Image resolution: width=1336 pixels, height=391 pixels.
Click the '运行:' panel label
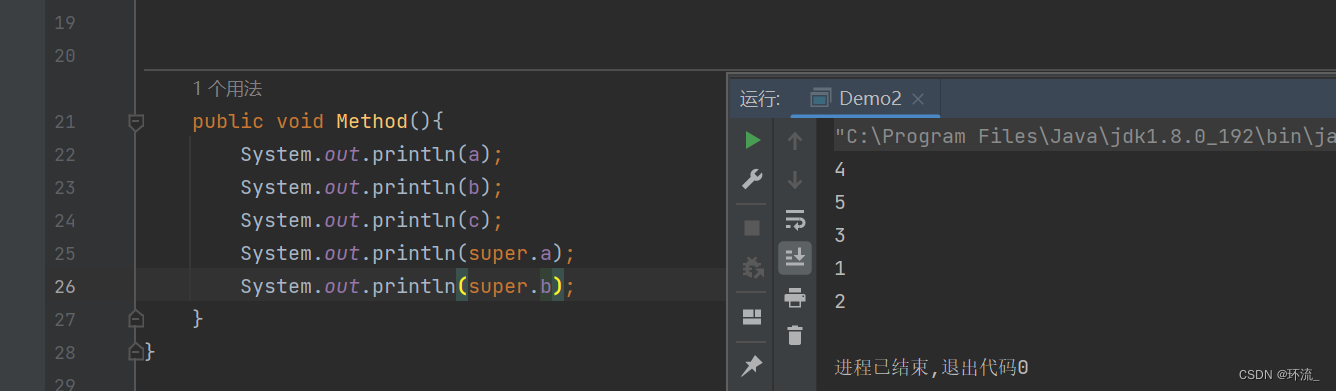[759, 99]
